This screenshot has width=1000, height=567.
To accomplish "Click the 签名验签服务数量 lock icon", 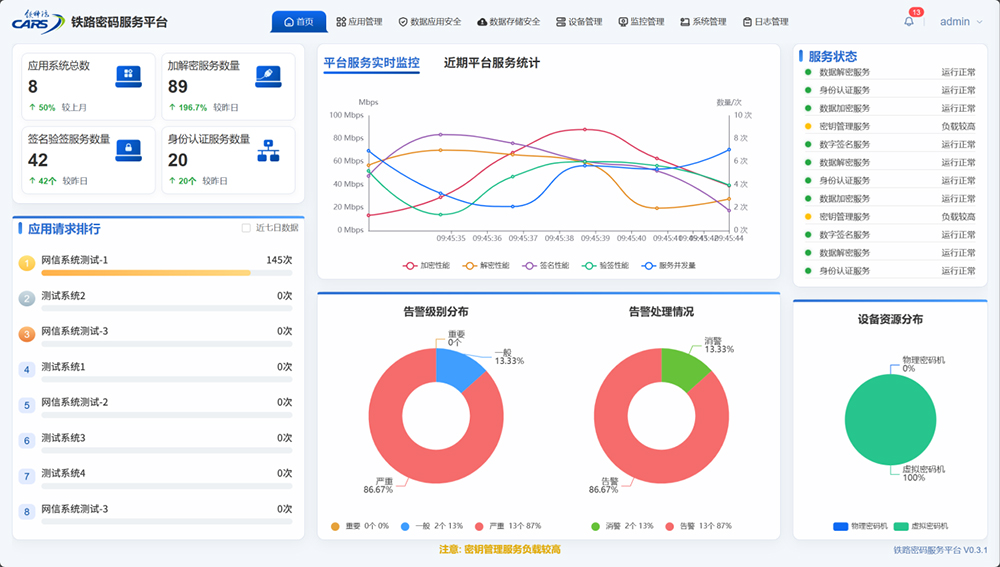I will 126,149.
